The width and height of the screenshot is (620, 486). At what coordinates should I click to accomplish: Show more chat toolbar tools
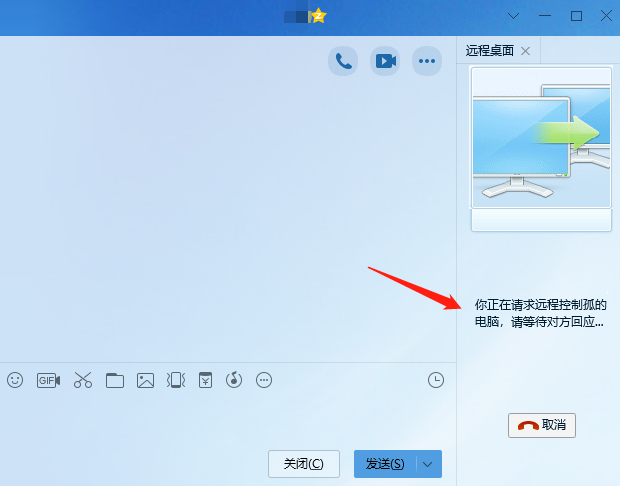264,380
